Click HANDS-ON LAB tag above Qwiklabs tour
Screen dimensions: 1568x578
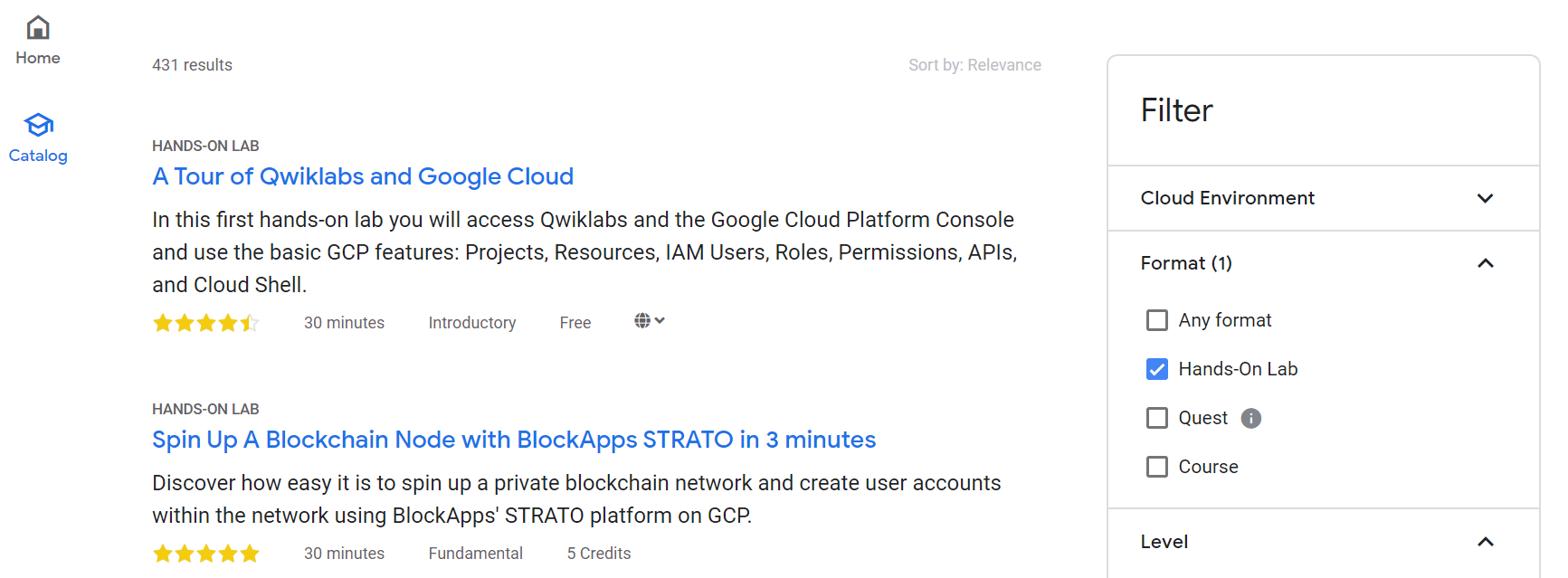coord(205,146)
